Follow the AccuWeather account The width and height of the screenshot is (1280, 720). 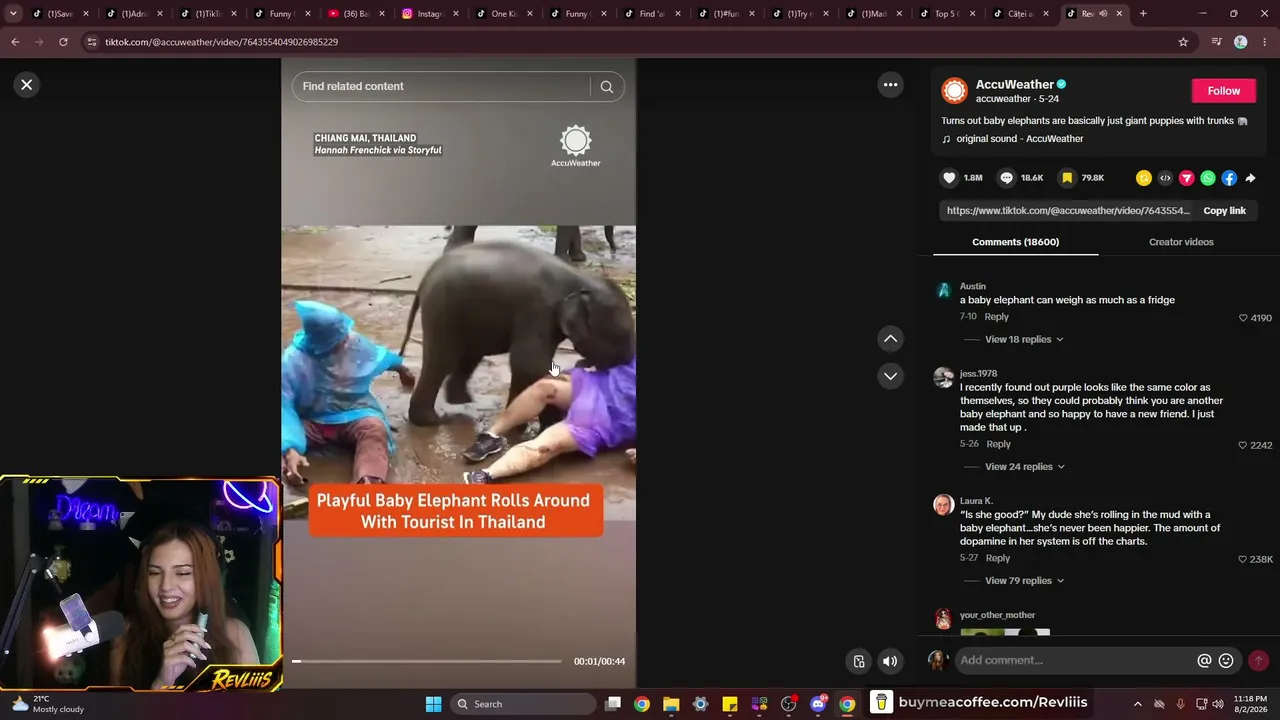[x=1223, y=91]
